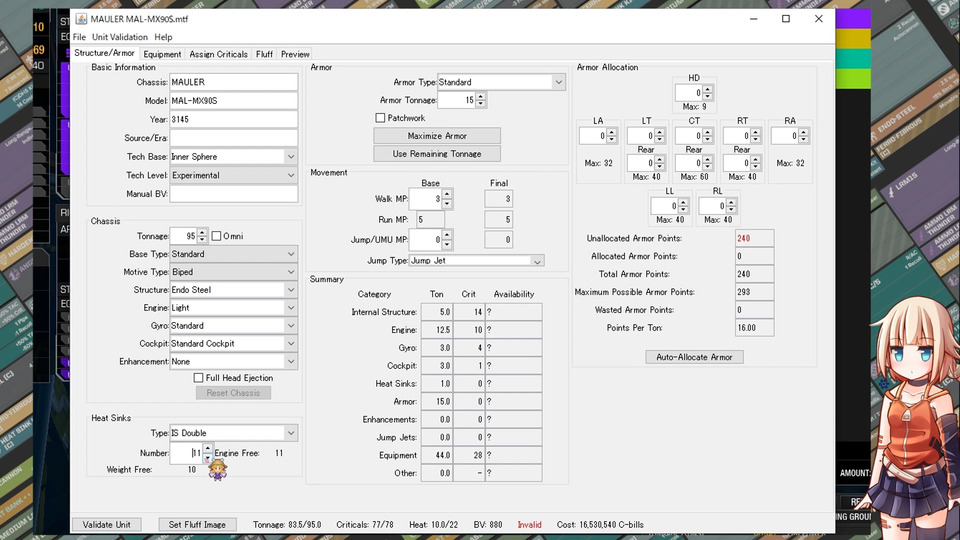Click the Java application icon in title bar
Image resolution: width=960 pixels, height=540 pixels.
80,19
